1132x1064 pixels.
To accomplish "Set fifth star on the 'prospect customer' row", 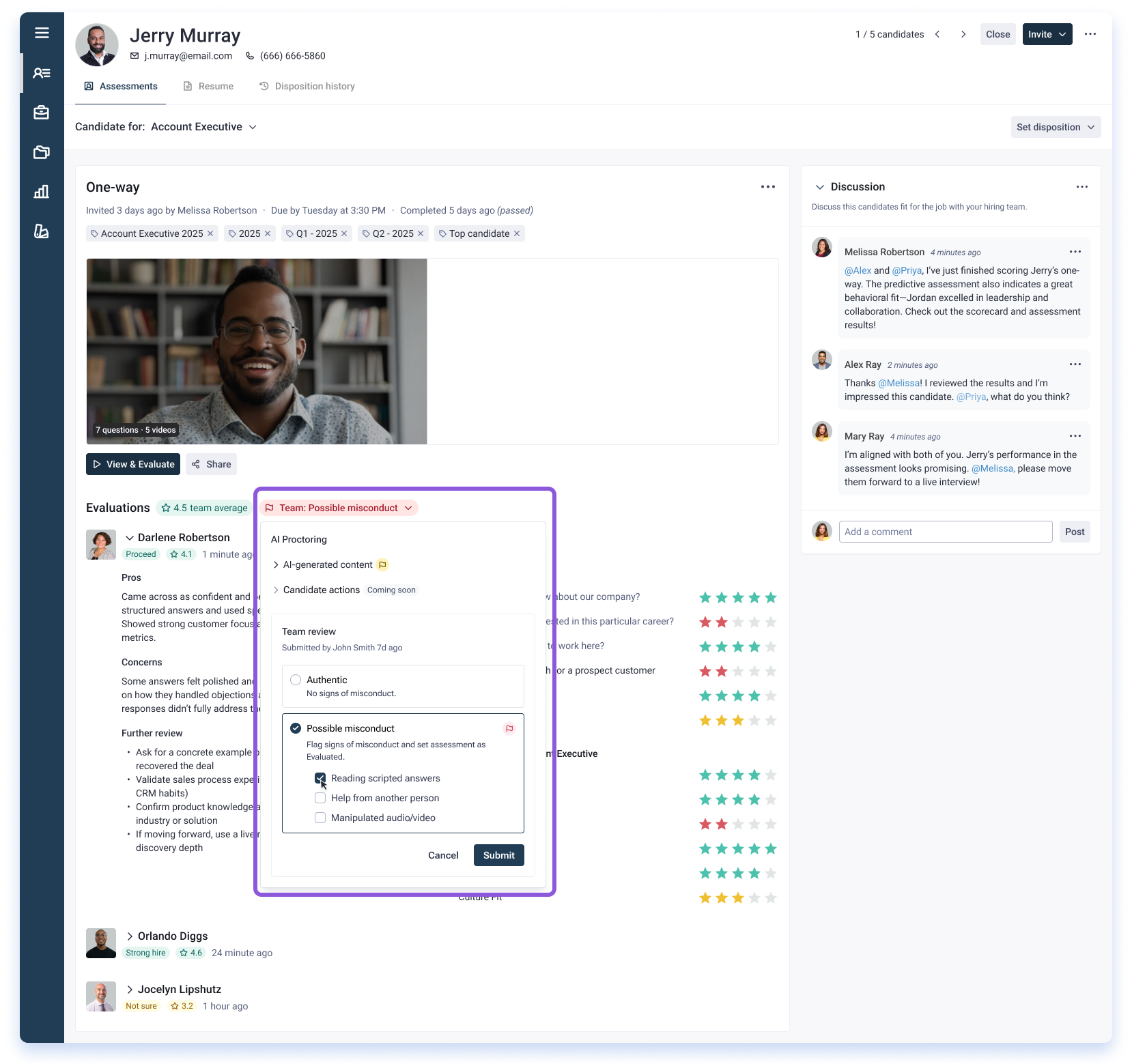I will point(771,671).
